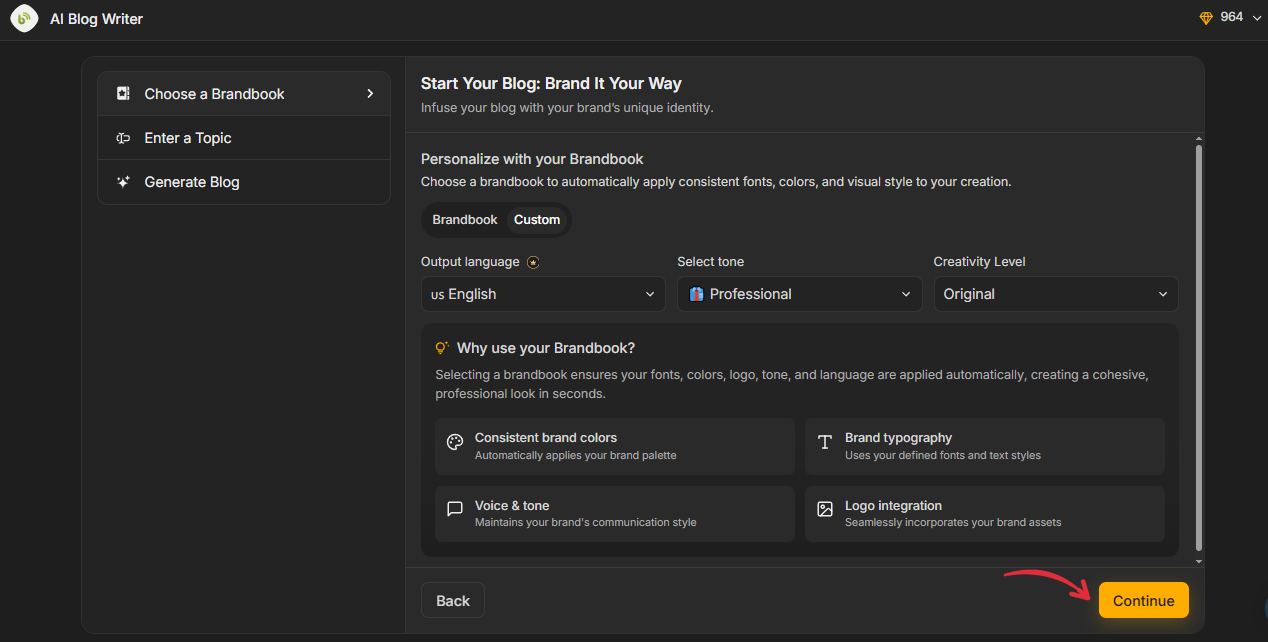
Task: Click the text Automatically applies your brand palette
Action: (576, 456)
